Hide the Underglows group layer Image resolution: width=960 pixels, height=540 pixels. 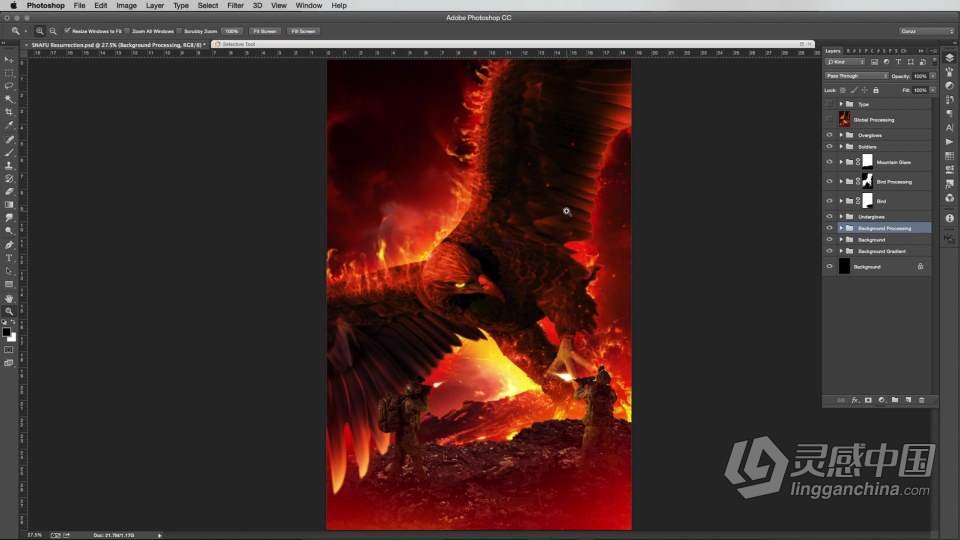point(829,216)
